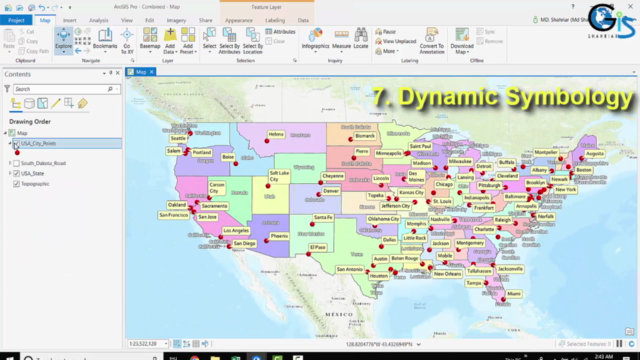640x360 pixels.
Task: Open the Appearance tab
Action: (239, 20)
